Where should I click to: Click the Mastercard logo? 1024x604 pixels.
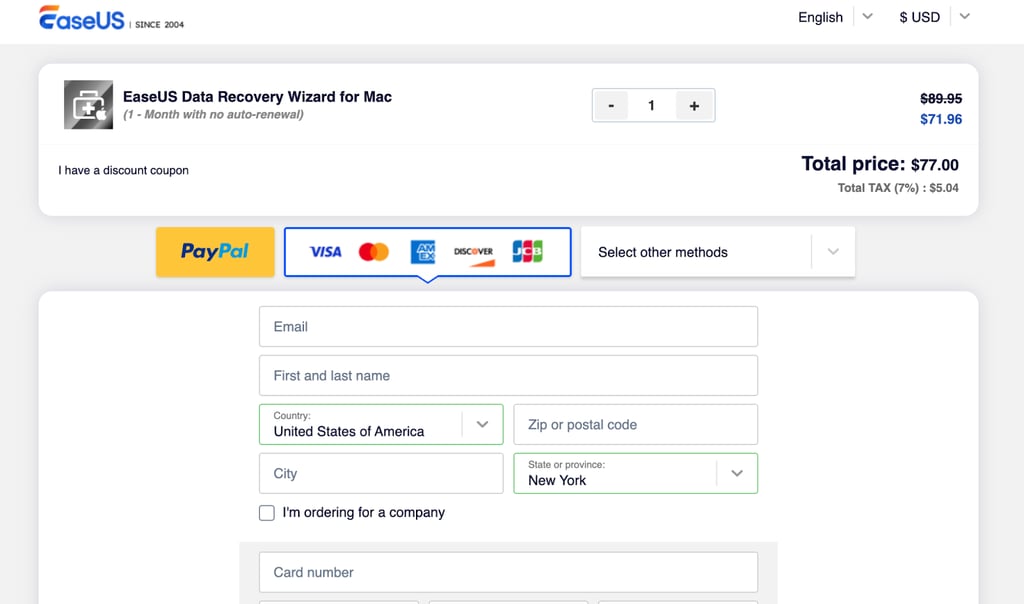(x=374, y=251)
